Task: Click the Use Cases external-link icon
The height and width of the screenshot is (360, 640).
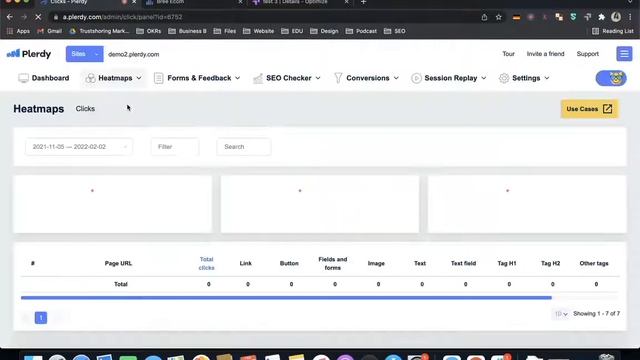Action: [x=607, y=109]
